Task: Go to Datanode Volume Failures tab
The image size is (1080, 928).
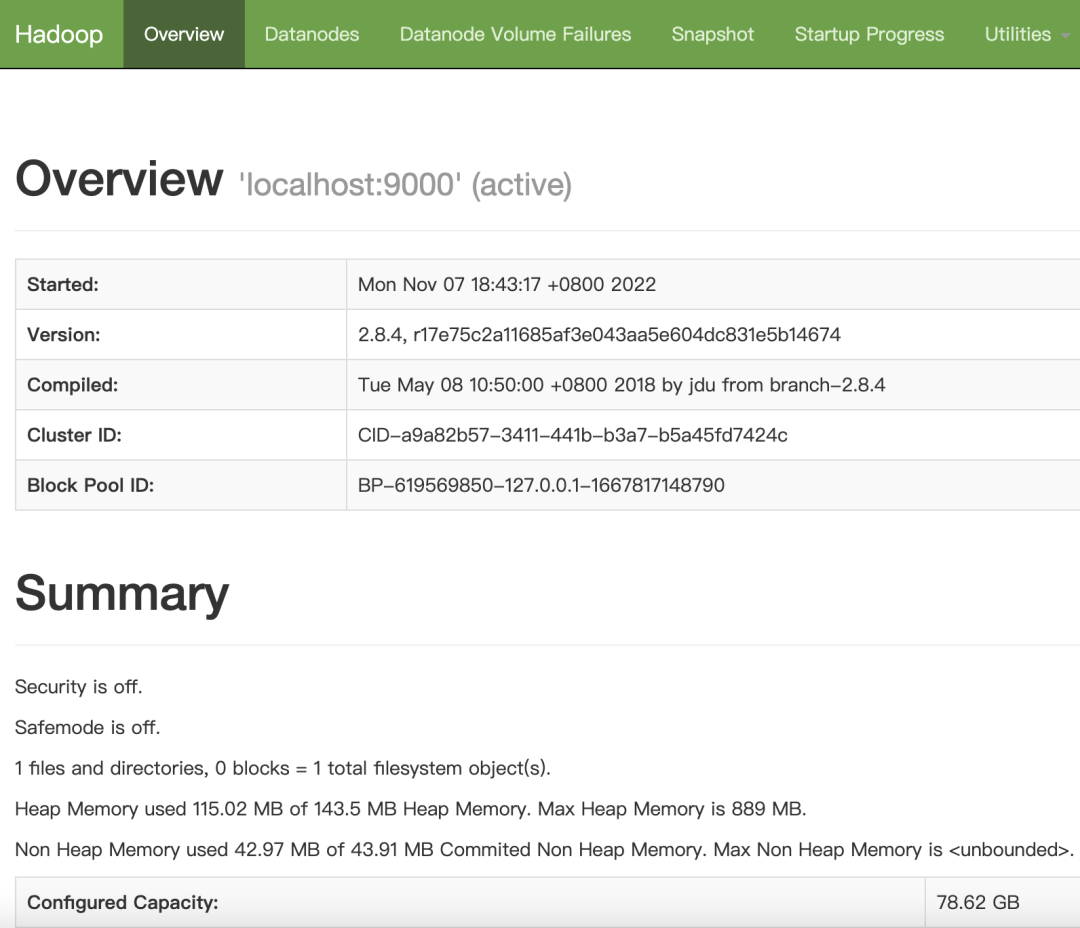Action: click(x=515, y=34)
